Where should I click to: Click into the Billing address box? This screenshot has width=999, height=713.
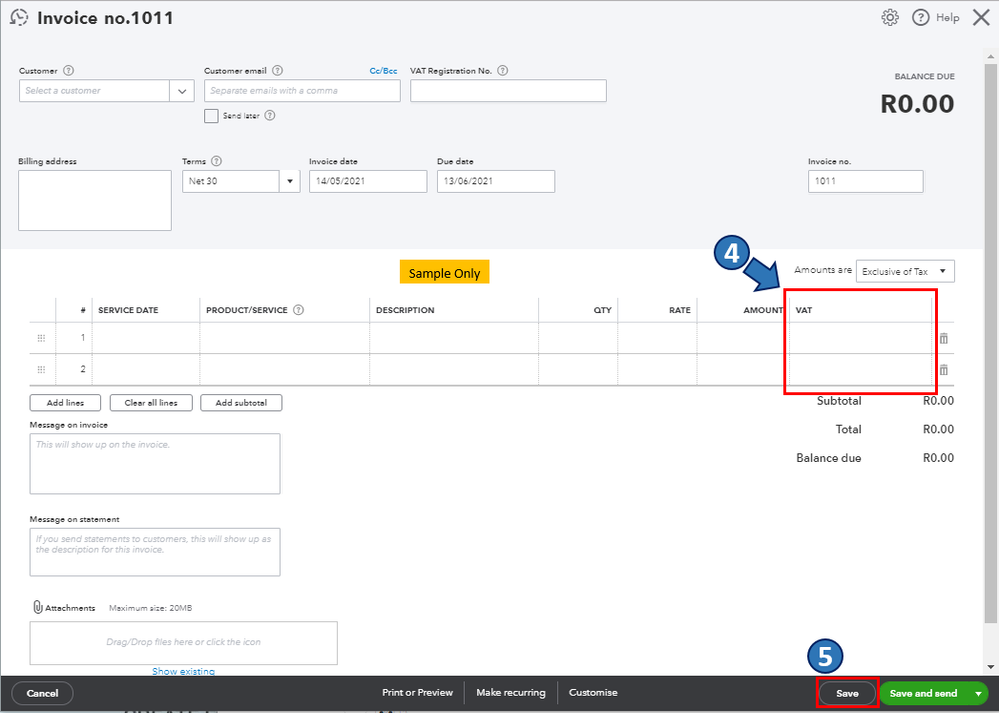tap(95, 201)
